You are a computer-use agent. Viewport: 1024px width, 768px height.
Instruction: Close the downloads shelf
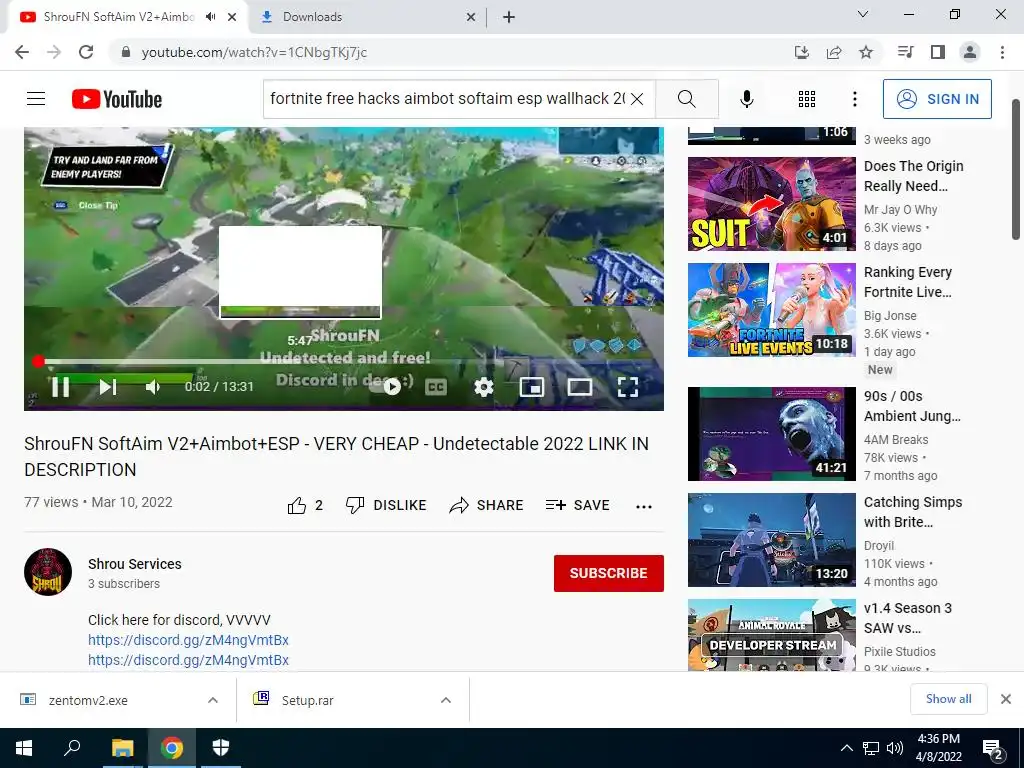pos(1006,699)
